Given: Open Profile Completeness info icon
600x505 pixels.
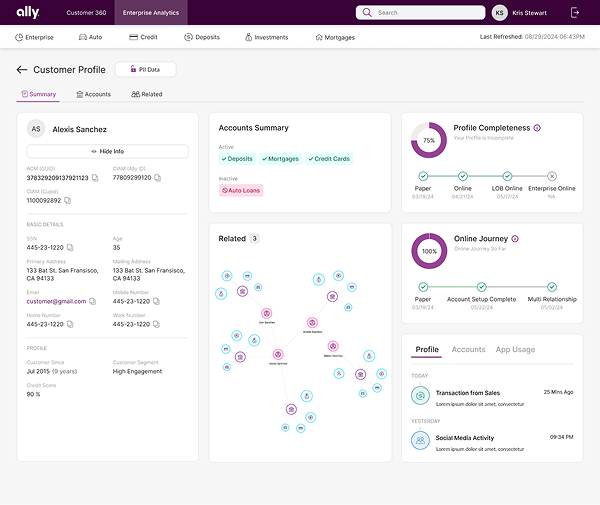Looking at the screenshot, I should pos(537,128).
